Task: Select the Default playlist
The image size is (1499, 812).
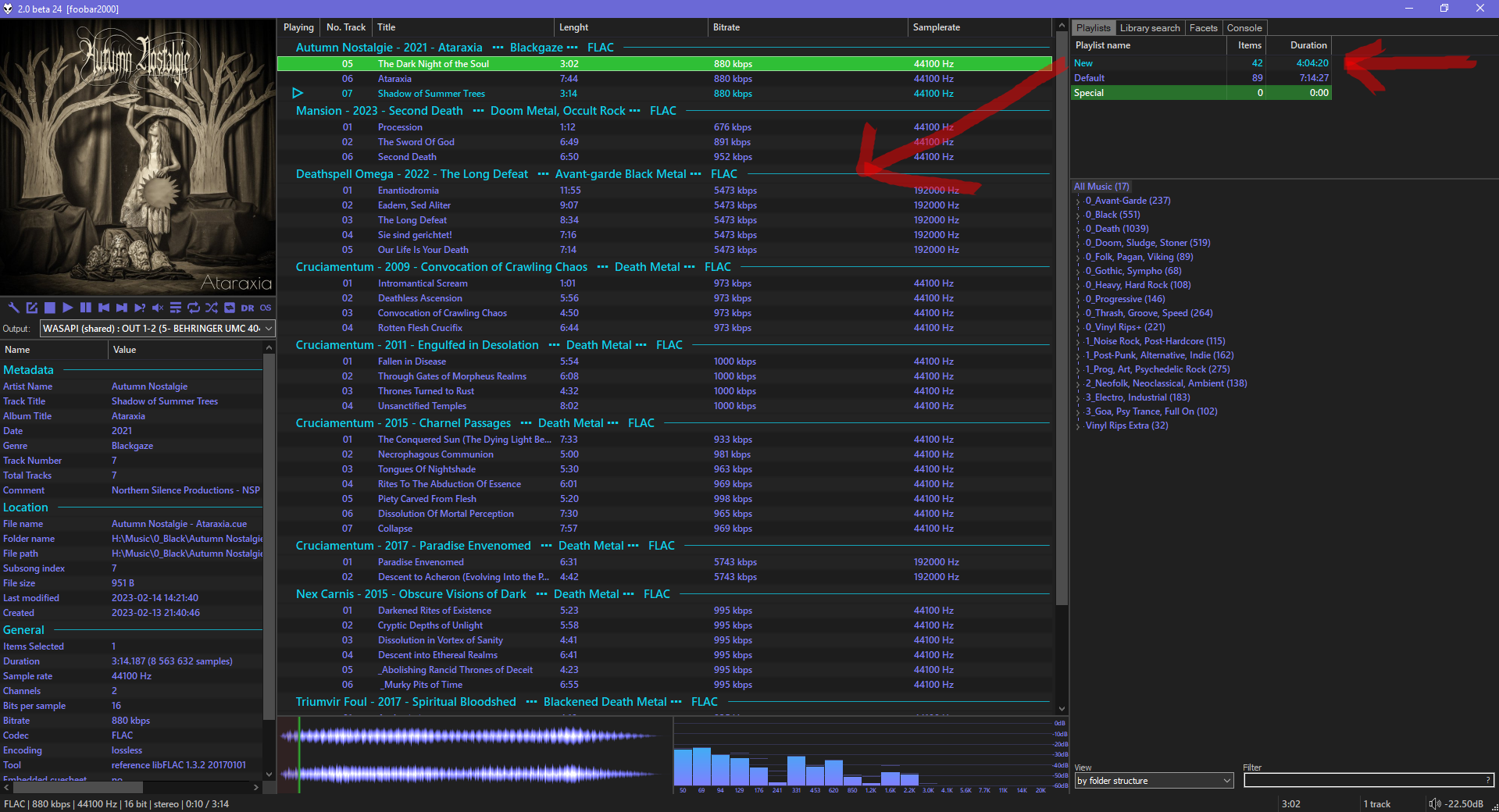Action: point(1089,78)
